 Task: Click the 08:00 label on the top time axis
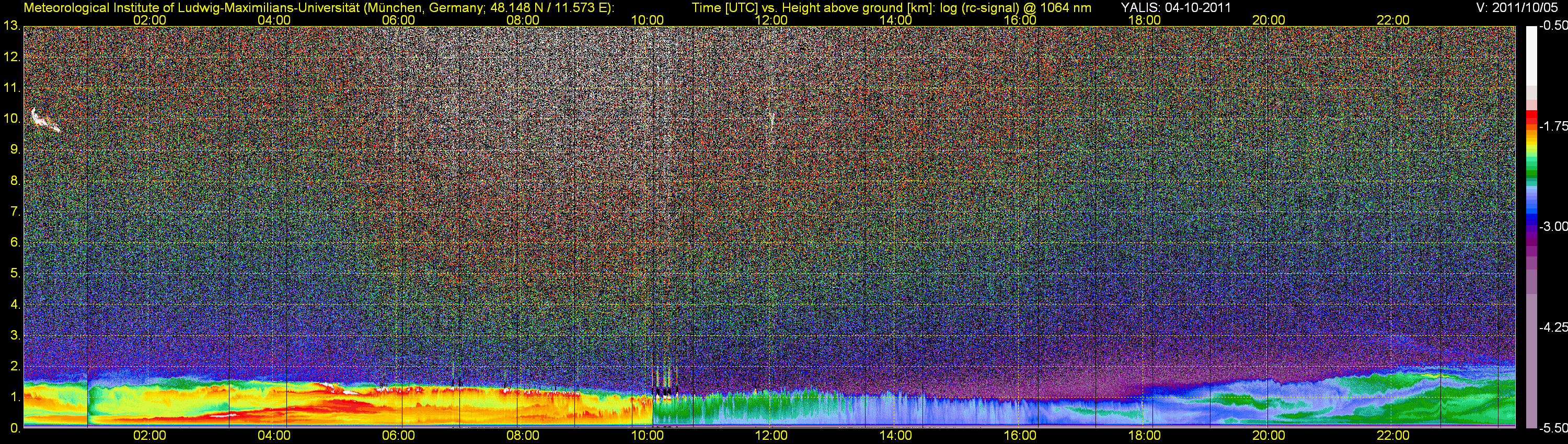point(522,20)
